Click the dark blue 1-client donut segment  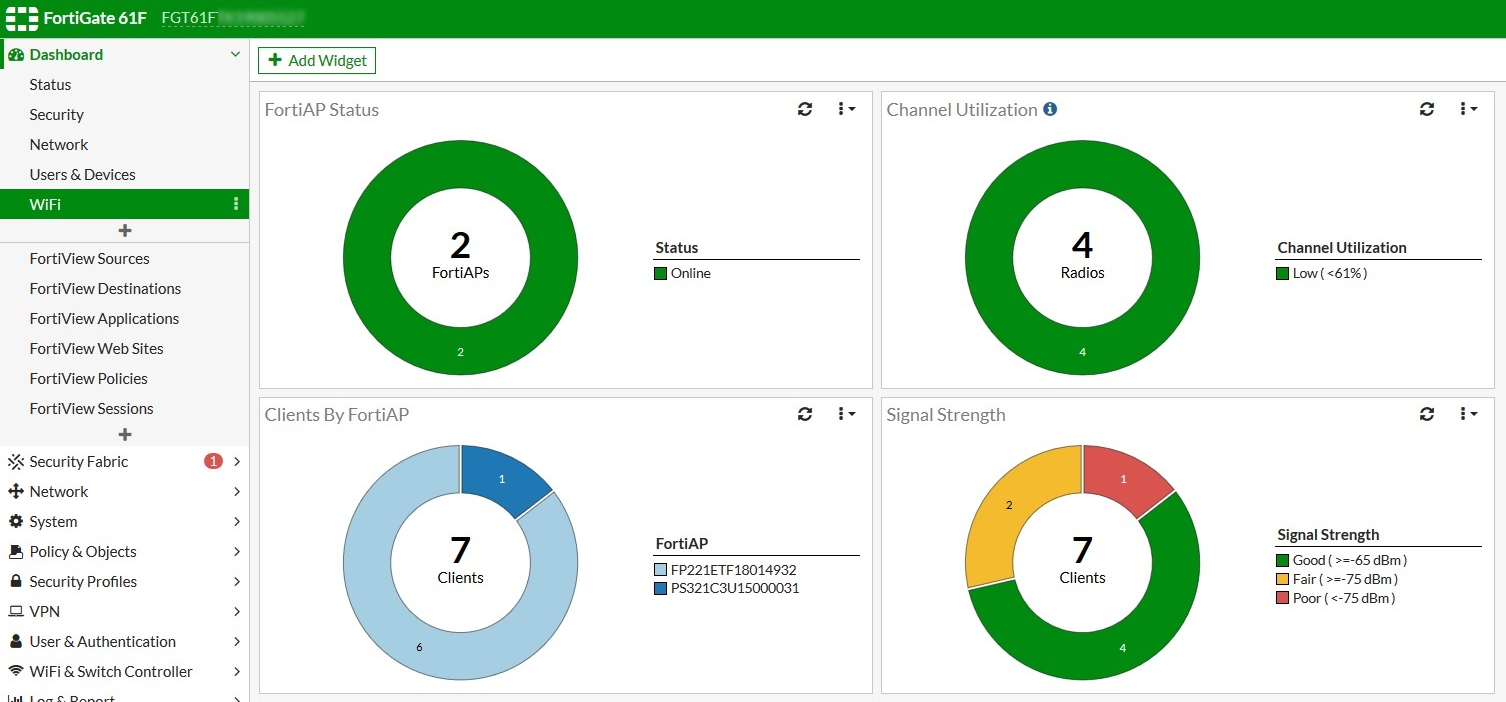502,479
